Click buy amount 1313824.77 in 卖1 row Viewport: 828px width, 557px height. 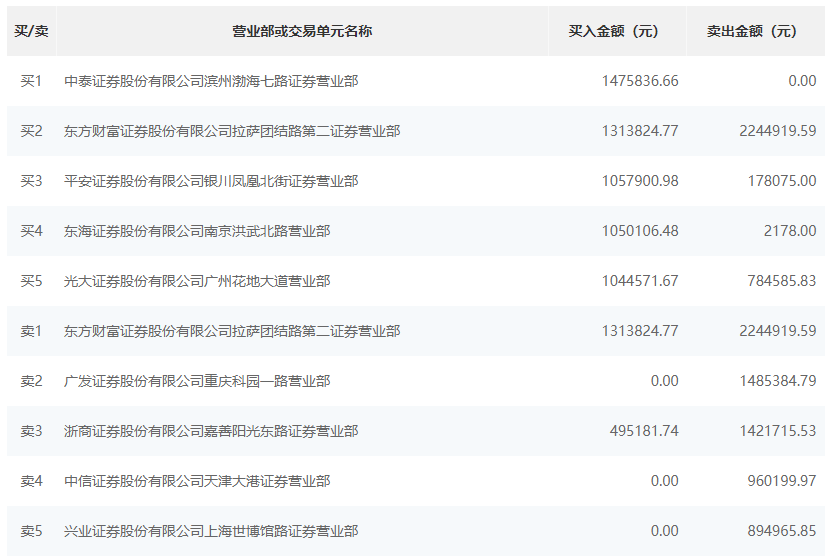640,331
